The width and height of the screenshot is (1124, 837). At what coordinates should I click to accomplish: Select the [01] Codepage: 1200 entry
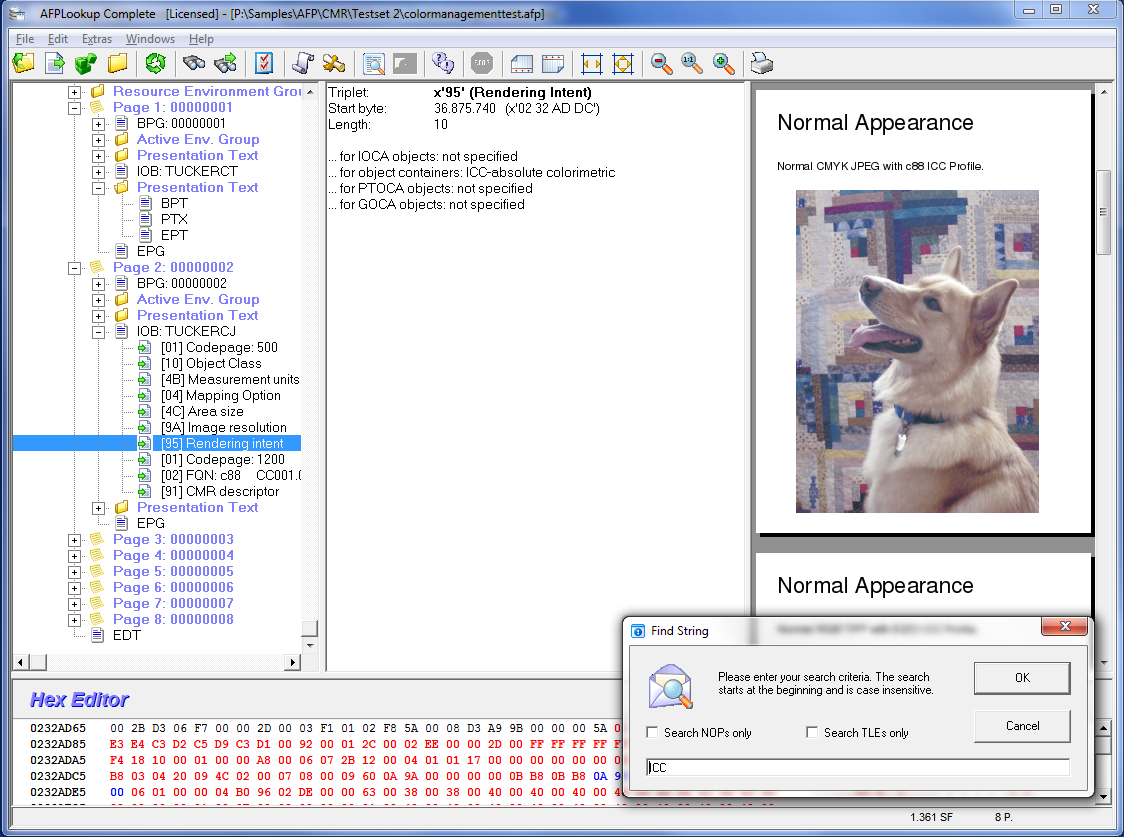click(223, 459)
